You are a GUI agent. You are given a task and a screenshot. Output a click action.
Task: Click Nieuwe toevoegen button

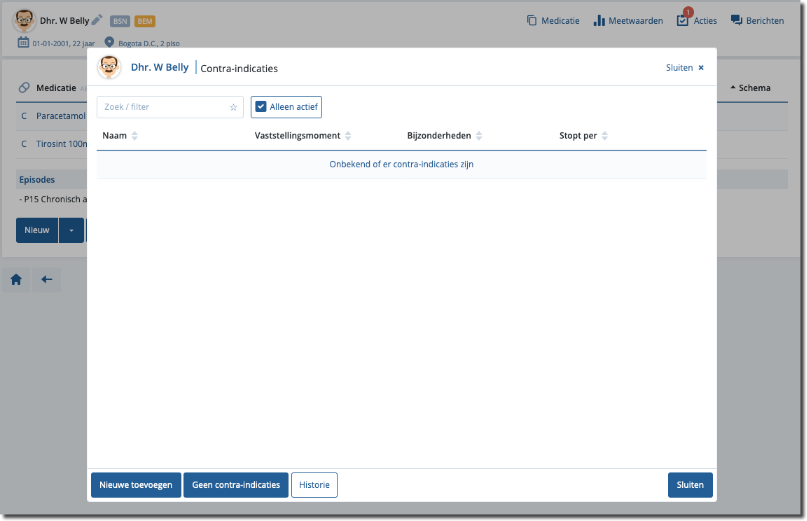tap(136, 485)
